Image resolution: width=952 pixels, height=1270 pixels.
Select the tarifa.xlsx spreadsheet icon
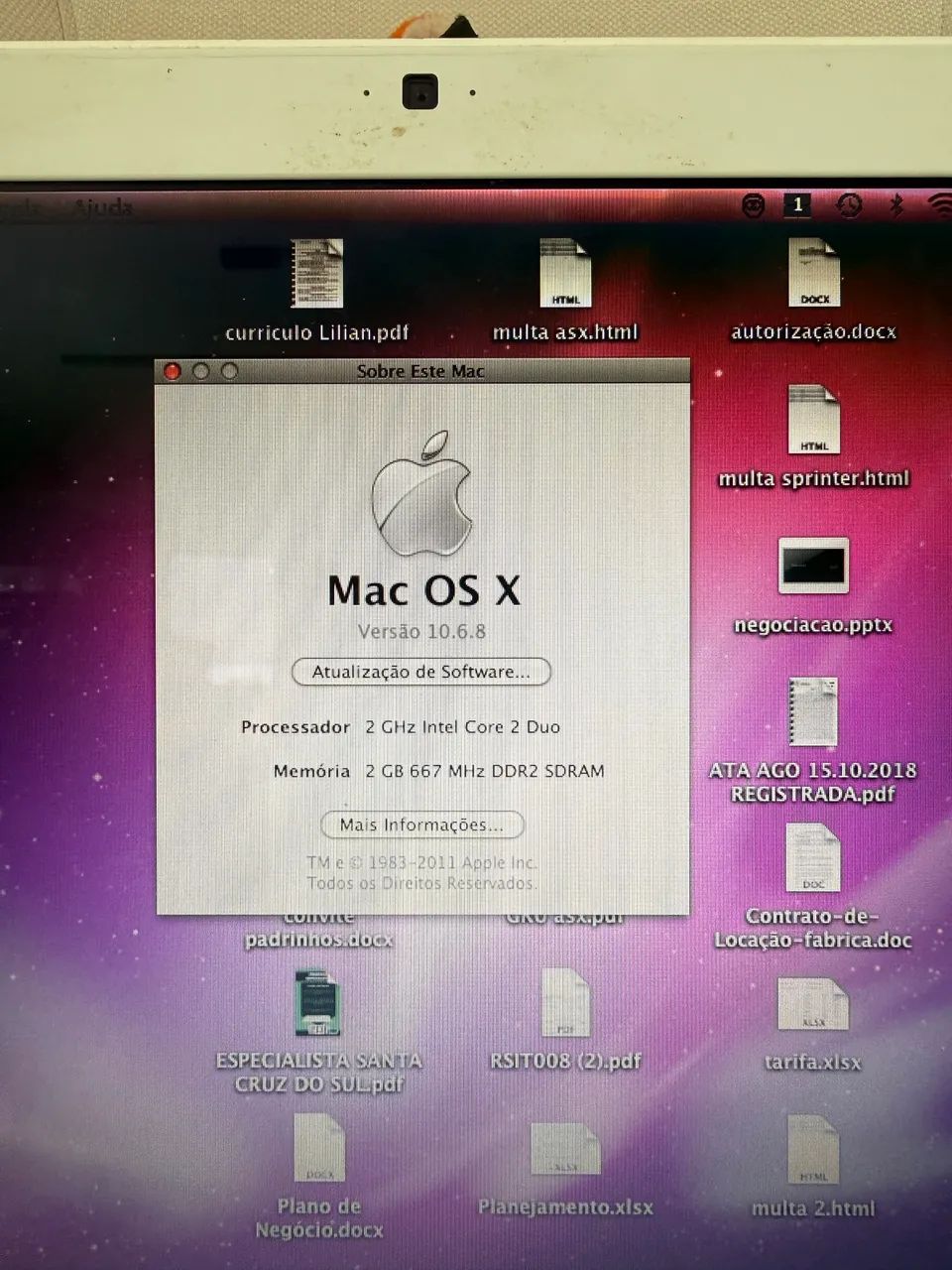[813, 1002]
